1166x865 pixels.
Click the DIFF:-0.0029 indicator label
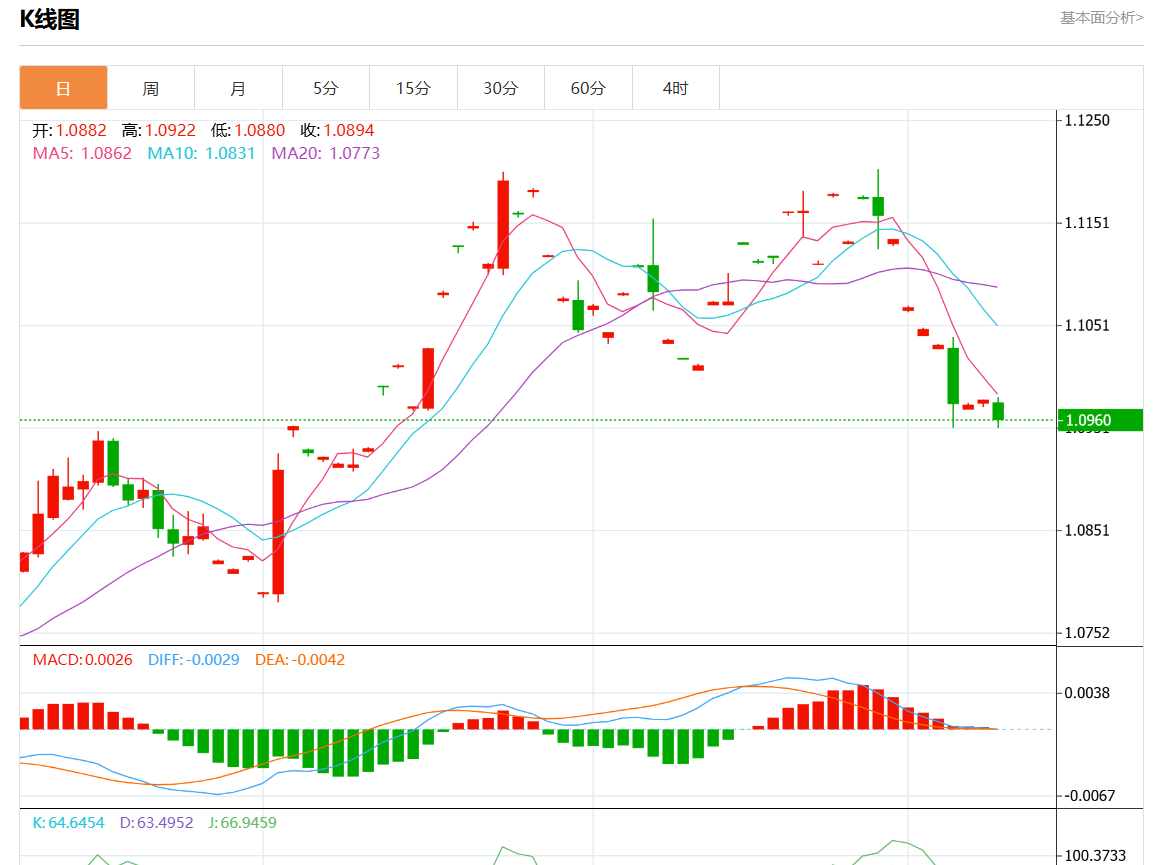pos(193,660)
